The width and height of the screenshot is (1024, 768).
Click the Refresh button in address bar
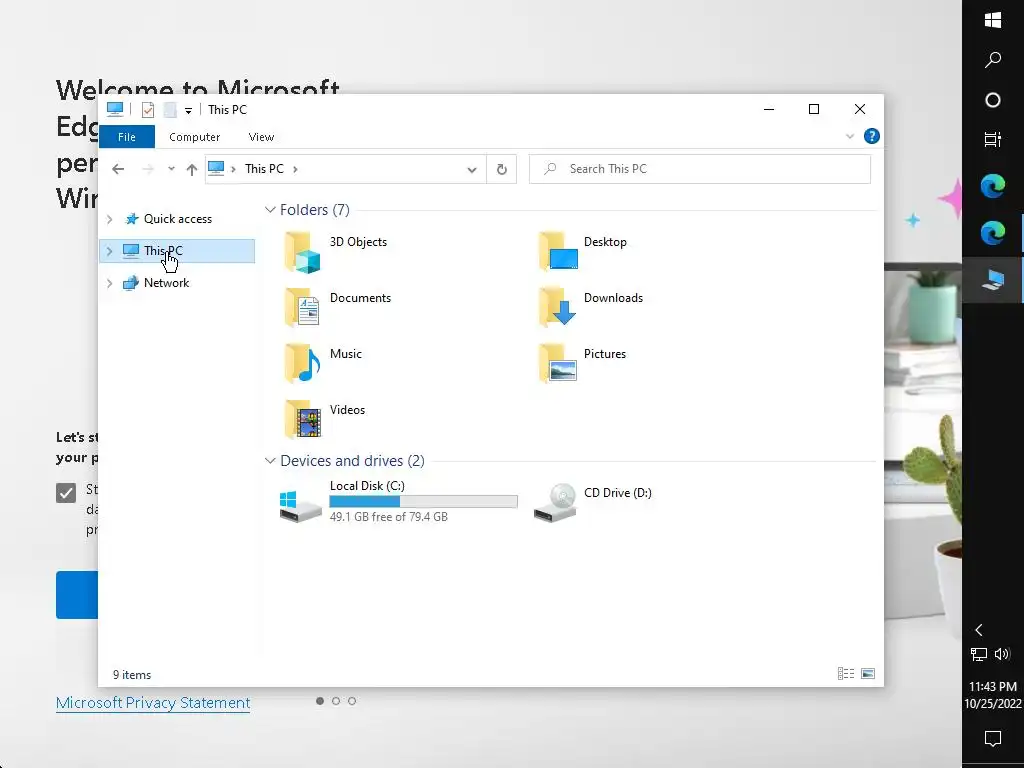pyautogui.click(x=502, y=169)
